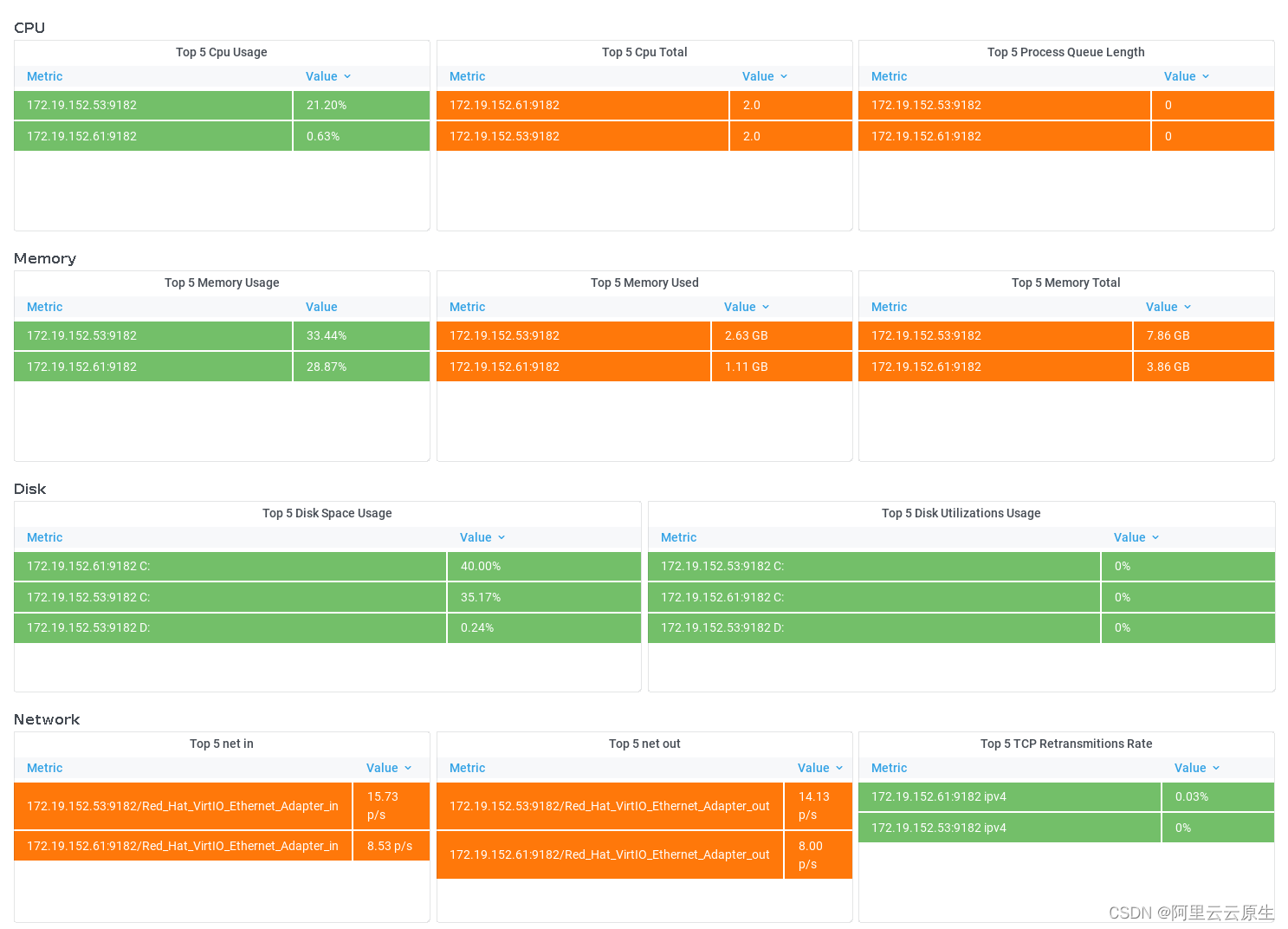Click Metric header in Top 5 net in
Image resolution: width=1288 pixels, height=929 pixels.
[45, 768]
